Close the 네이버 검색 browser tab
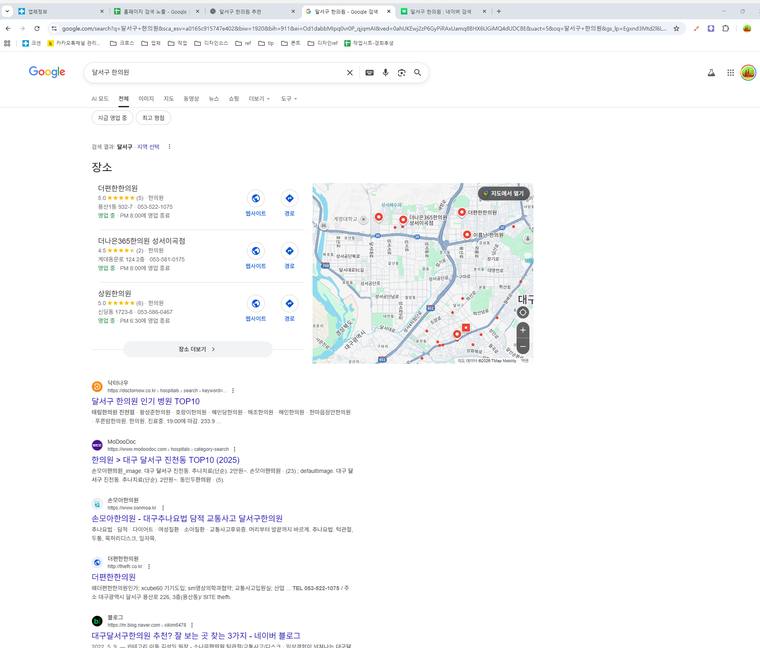 (484, 11)
